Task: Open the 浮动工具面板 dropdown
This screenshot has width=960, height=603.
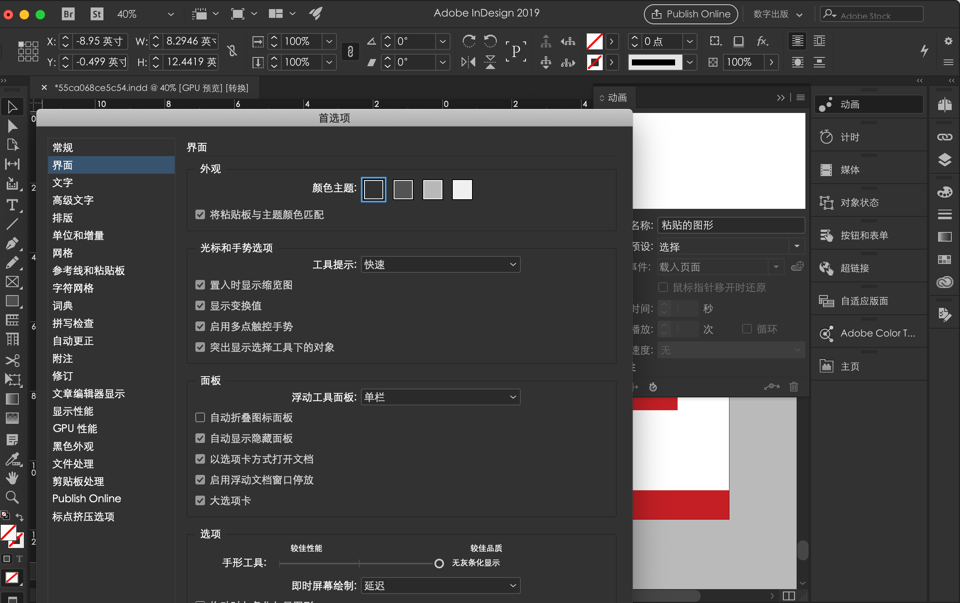Action: click(x=440, y=397)
